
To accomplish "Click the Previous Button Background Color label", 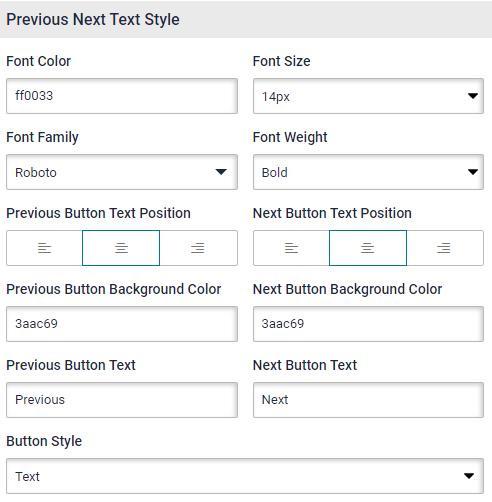I will coord(114,289).
